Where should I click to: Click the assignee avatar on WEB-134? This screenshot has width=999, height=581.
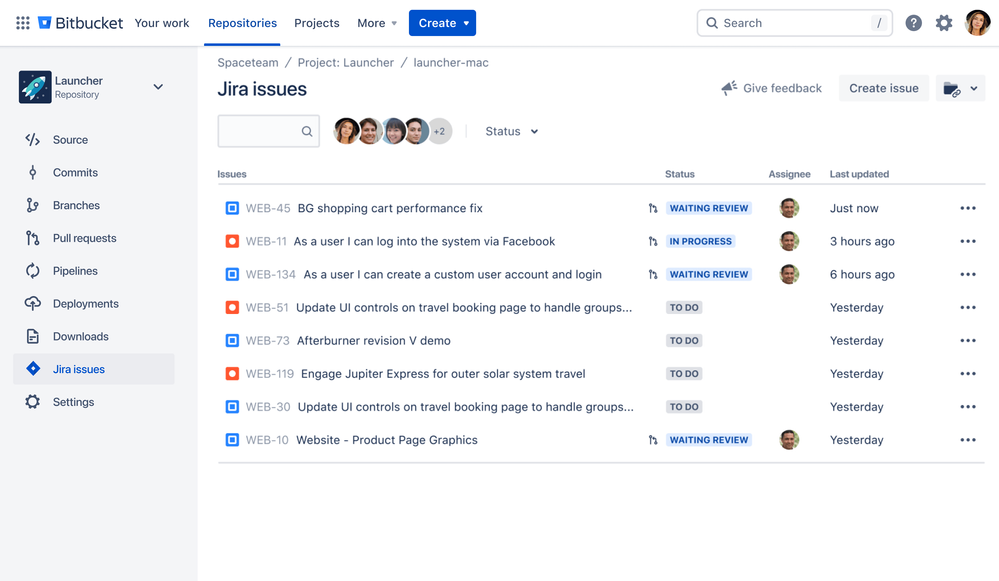click(789, 274)
